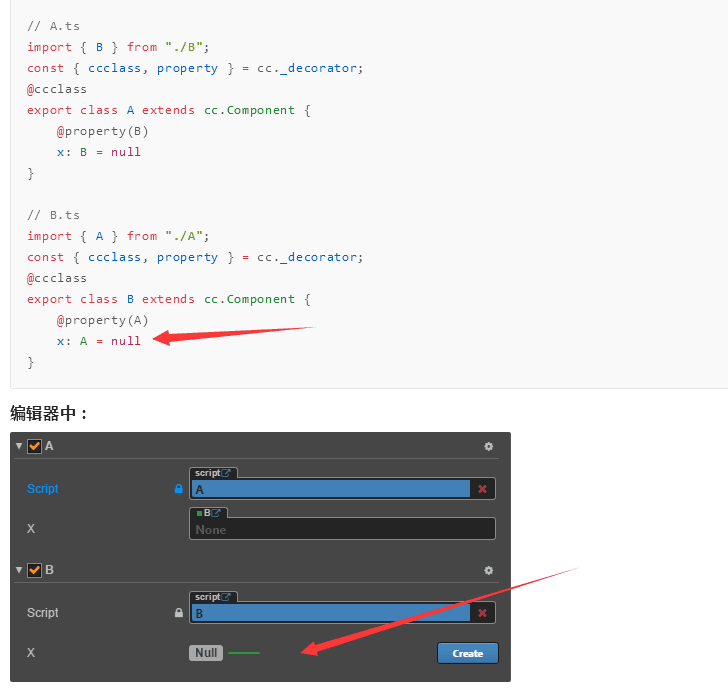Select the script field containing B
728x691 pixels.
click(x=331, y=613)
